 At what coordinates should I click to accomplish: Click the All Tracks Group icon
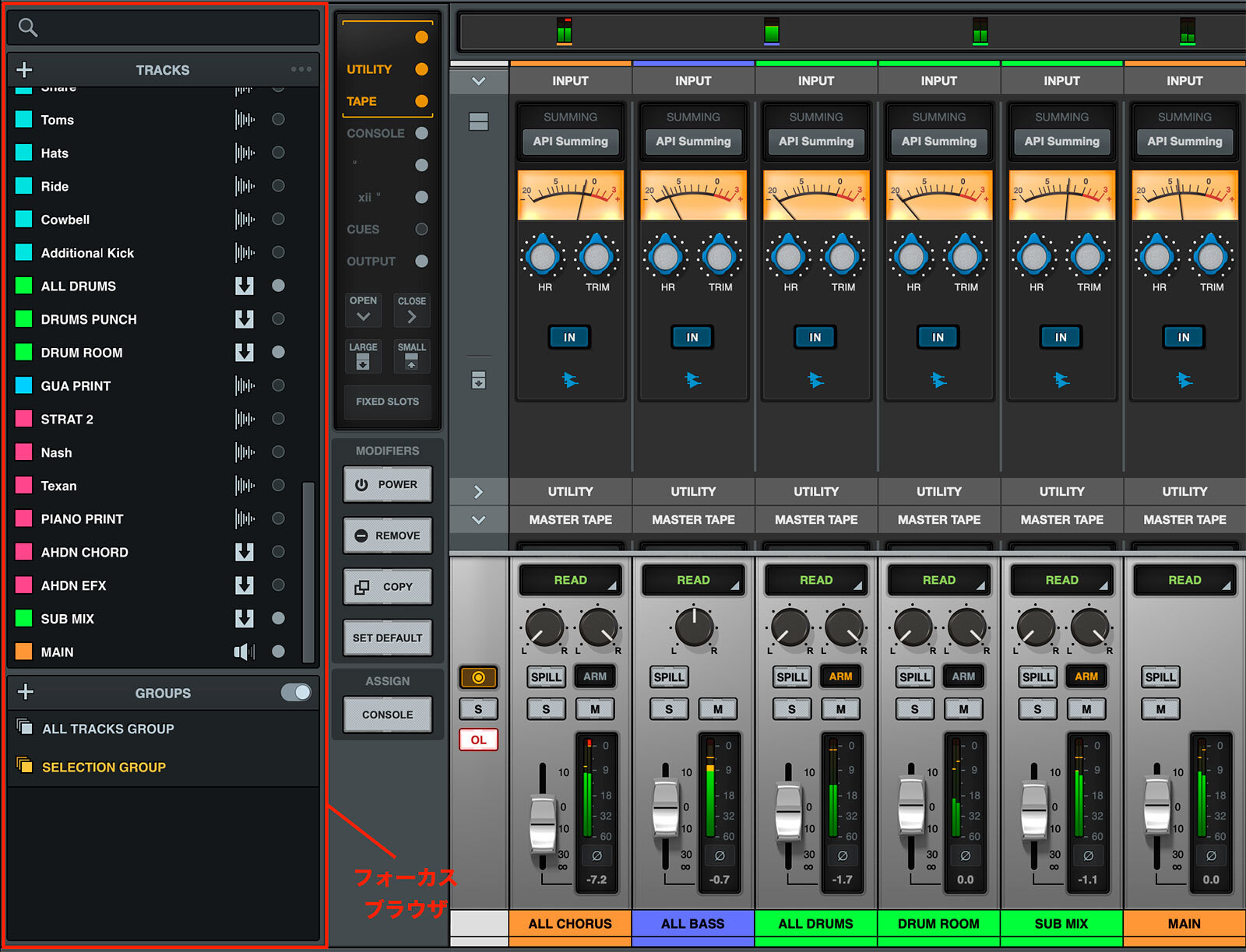pyautogui.click(x=24, y=728)
